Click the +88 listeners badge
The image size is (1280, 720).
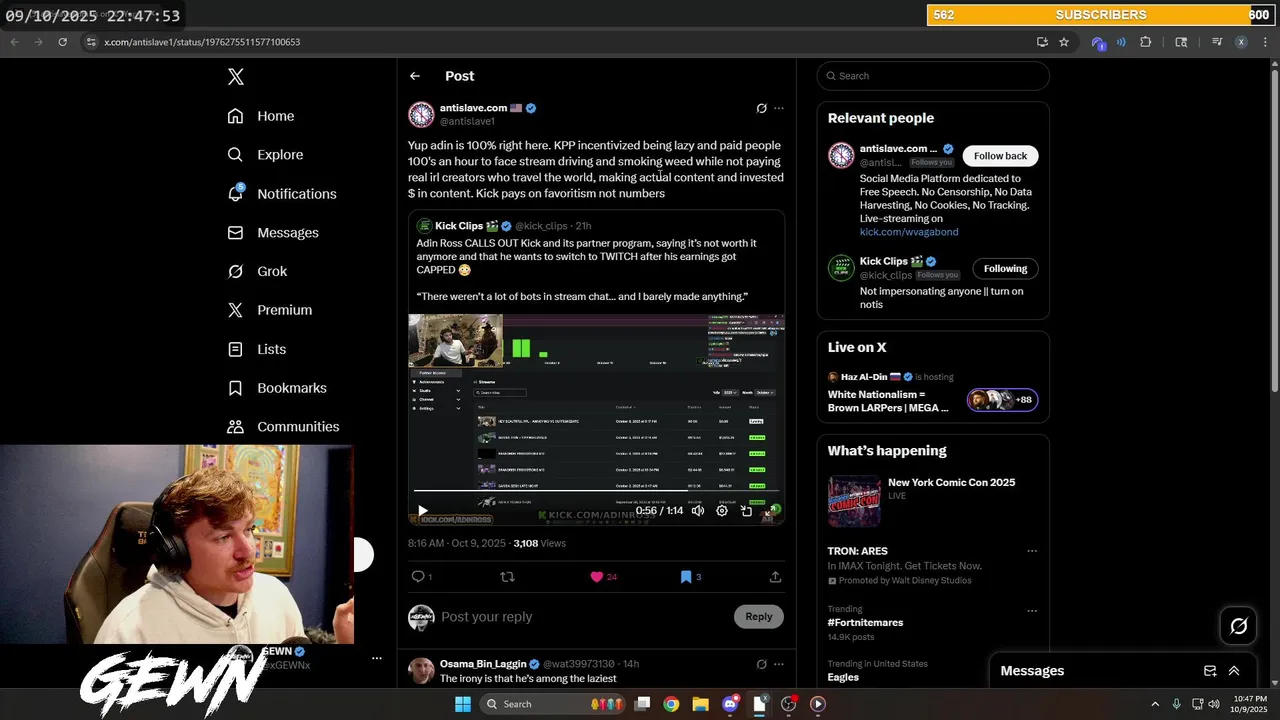click(1003, 400)
